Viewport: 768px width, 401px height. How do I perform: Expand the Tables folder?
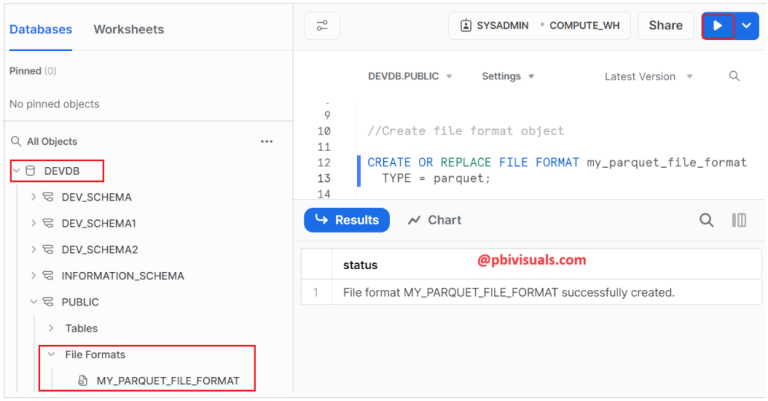tap(51, 328)
